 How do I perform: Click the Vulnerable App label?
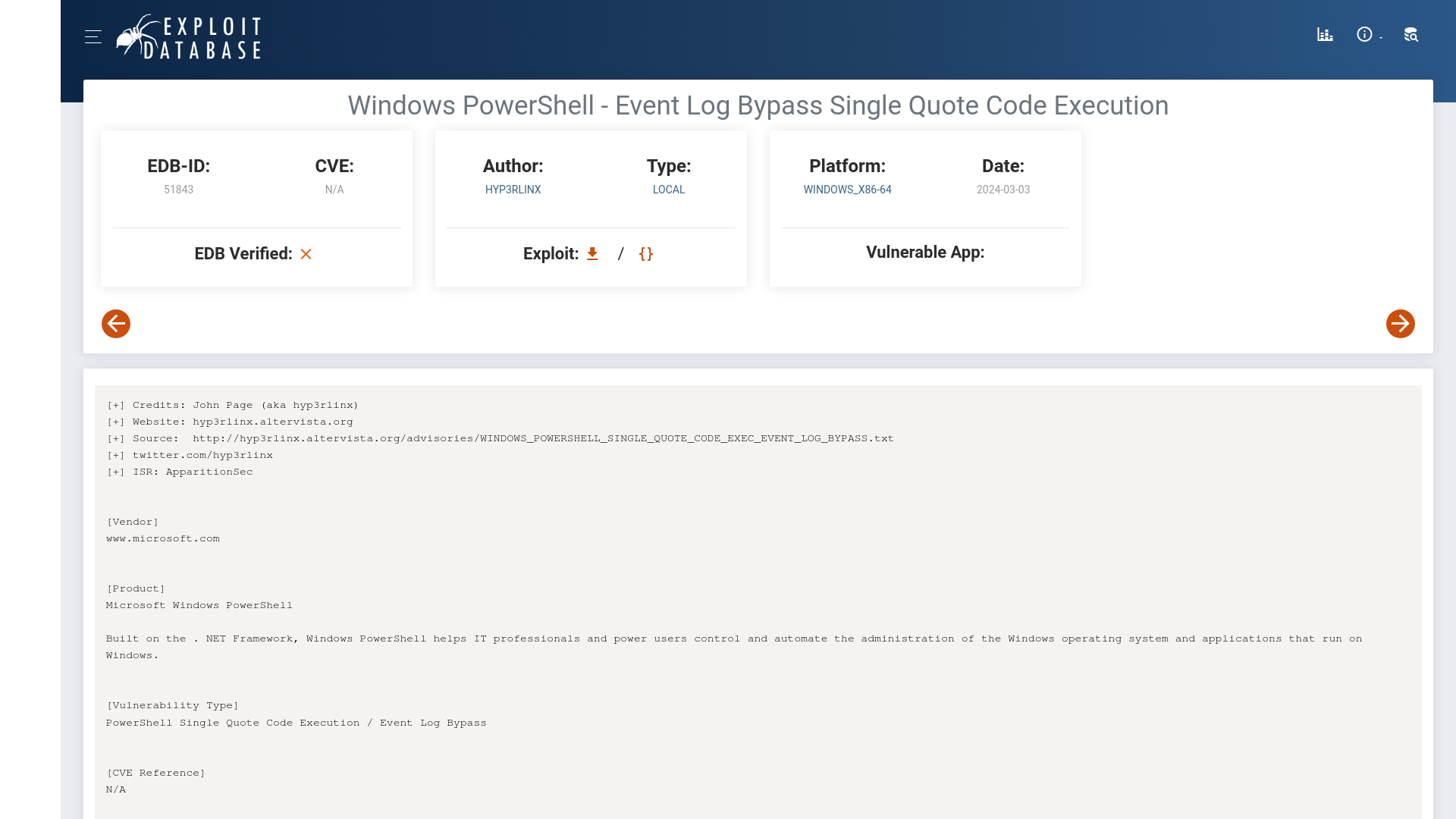point(925,253)
